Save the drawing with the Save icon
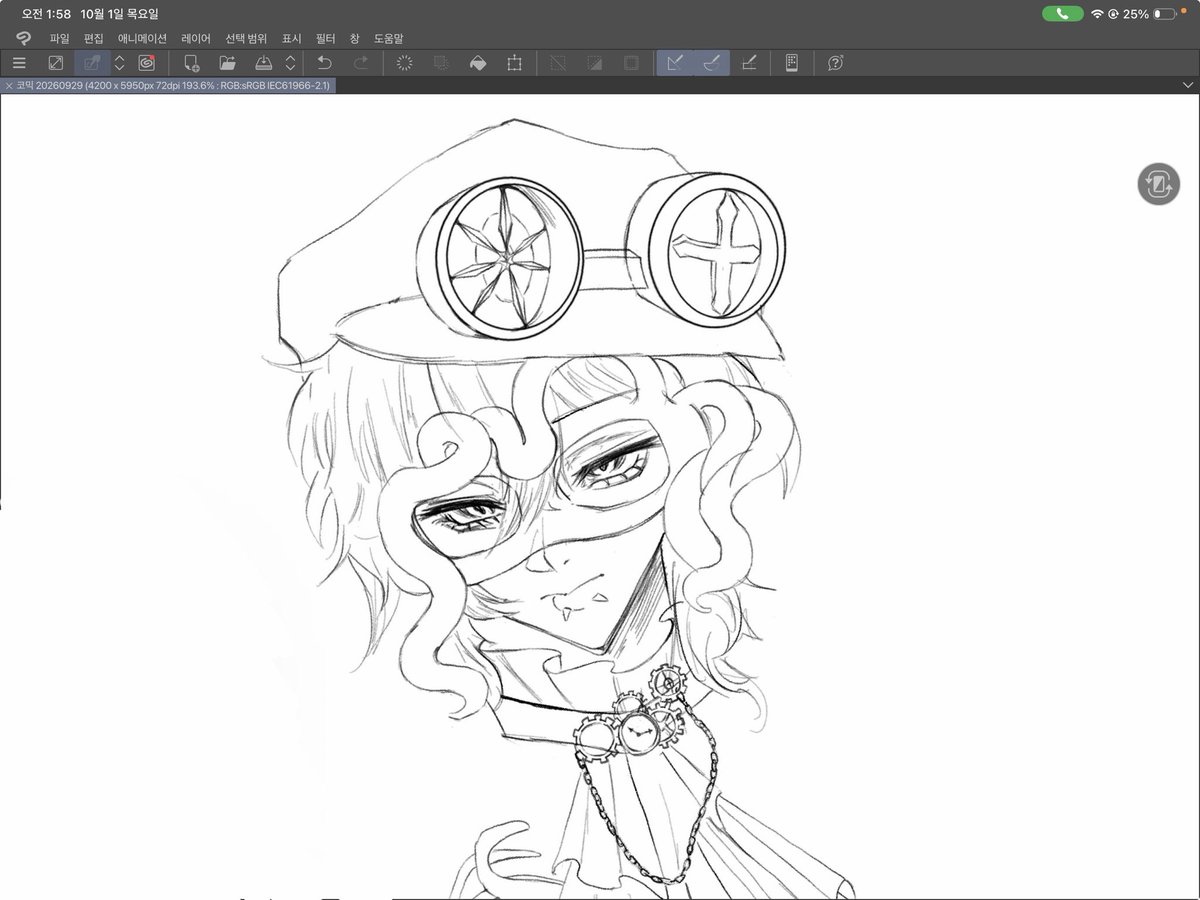Screen dimensions: 1200x900 pyautogui.click(x=264, y=63)
